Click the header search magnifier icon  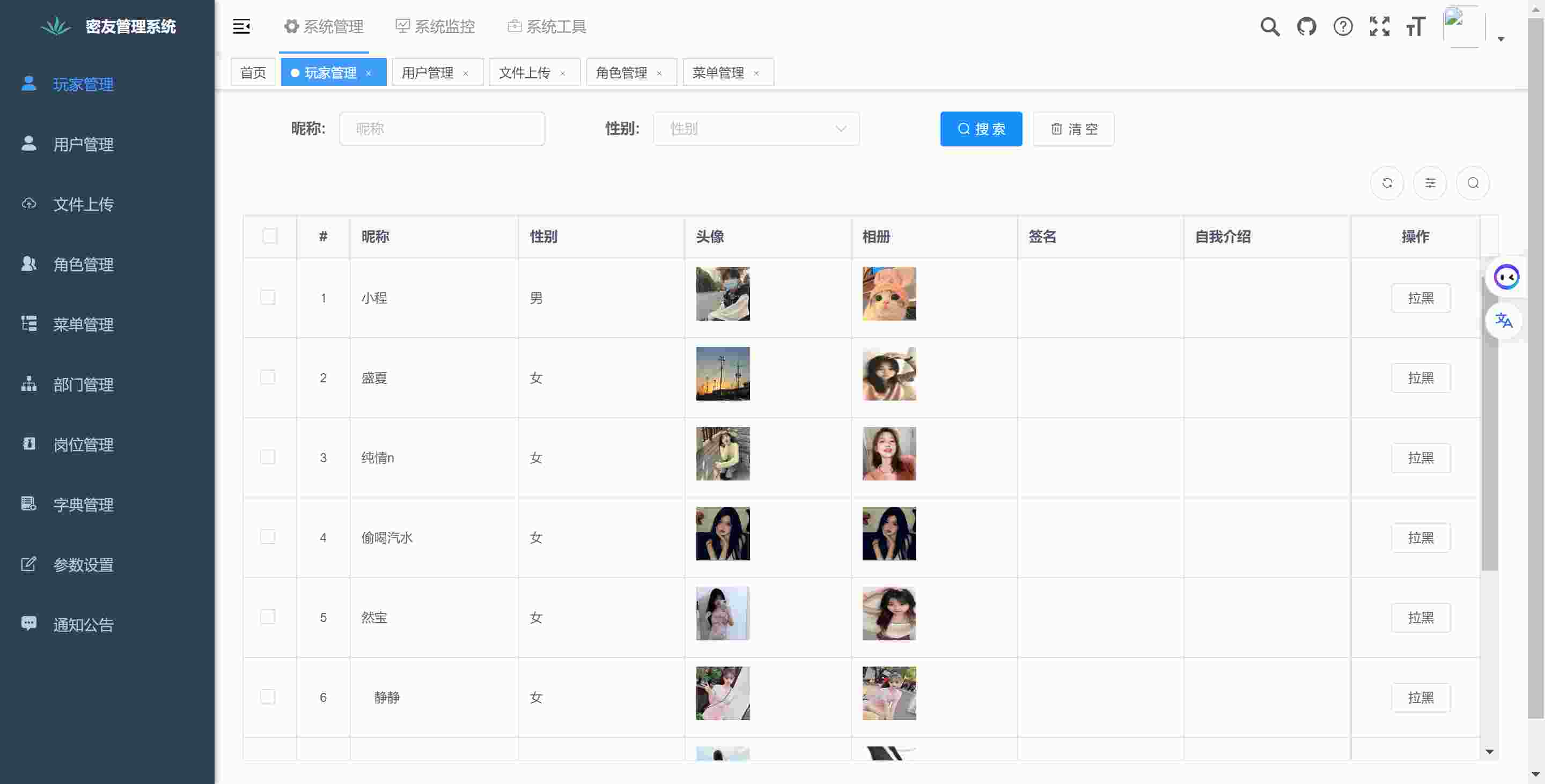coord(1270,26)
